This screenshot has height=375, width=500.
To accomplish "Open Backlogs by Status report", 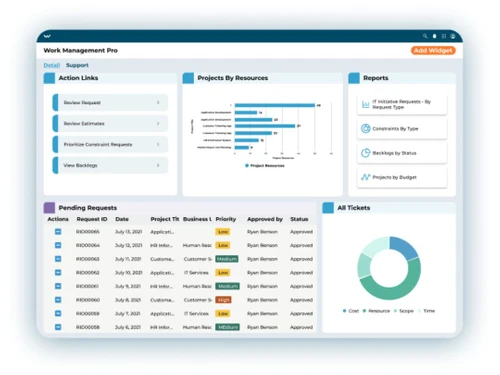I will coord(402,153).
